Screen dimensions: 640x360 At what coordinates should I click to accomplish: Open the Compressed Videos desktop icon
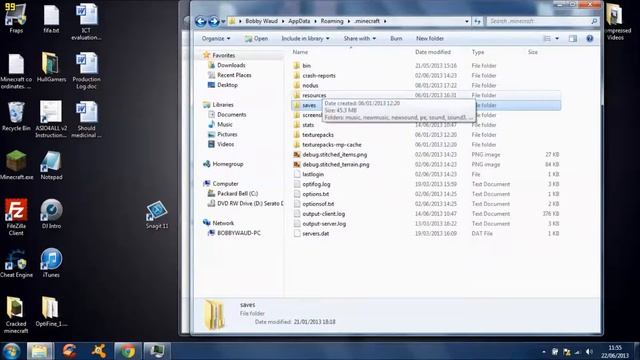click(615, 21)
